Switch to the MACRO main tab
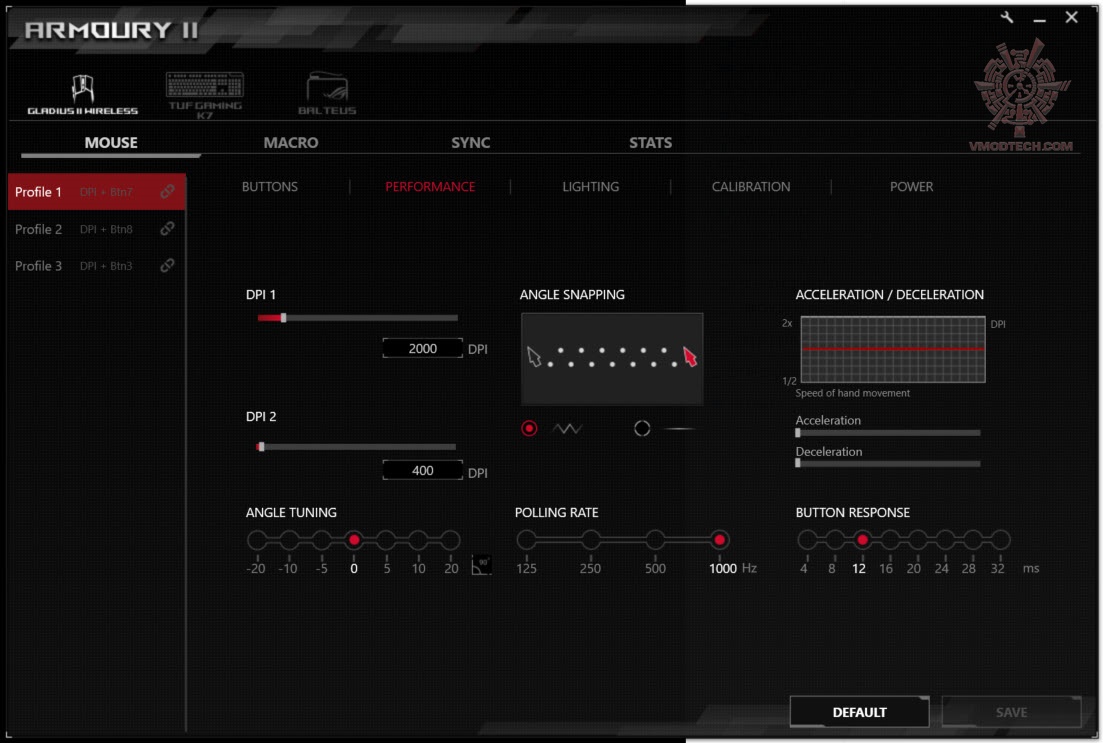The height and width of the screenshot is (743, 1103). tap(291, 142)
